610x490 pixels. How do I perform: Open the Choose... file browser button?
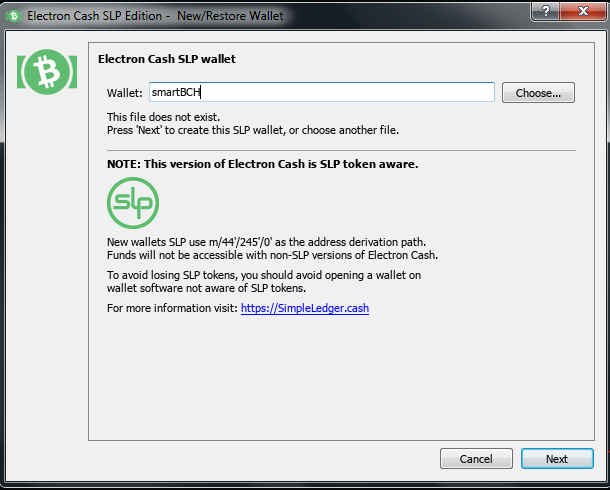[x=538, y=93]
